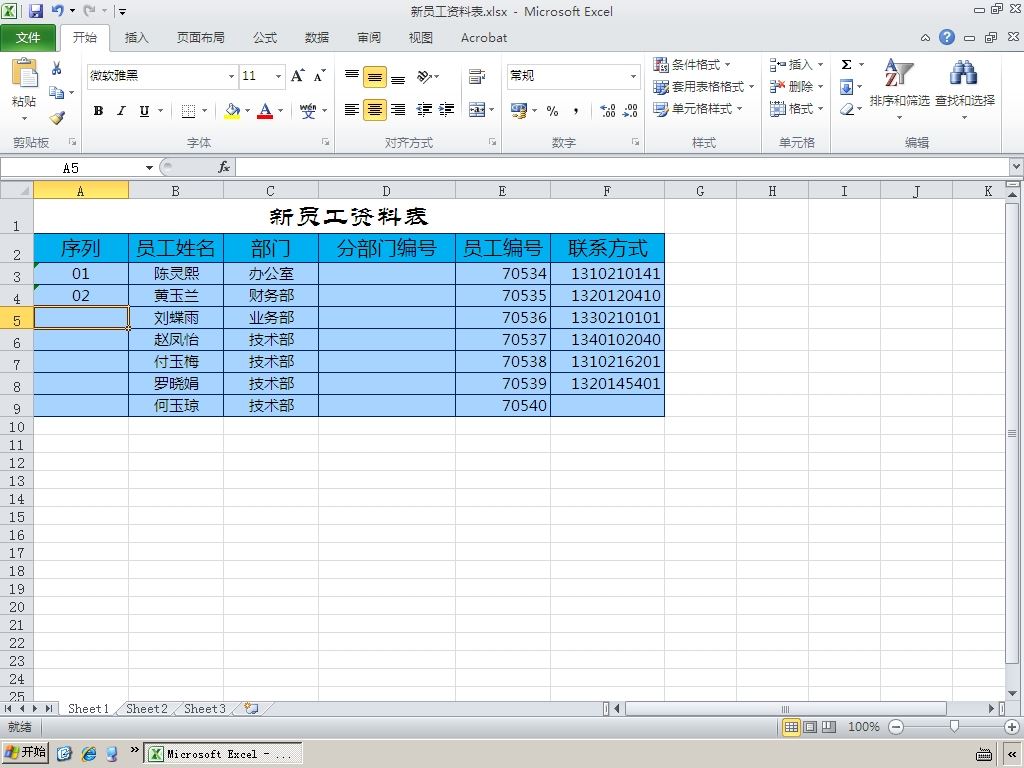Click the Format Painter brush icon
The height and width of the screenshot is (768, 1024).
click(57, 118)
